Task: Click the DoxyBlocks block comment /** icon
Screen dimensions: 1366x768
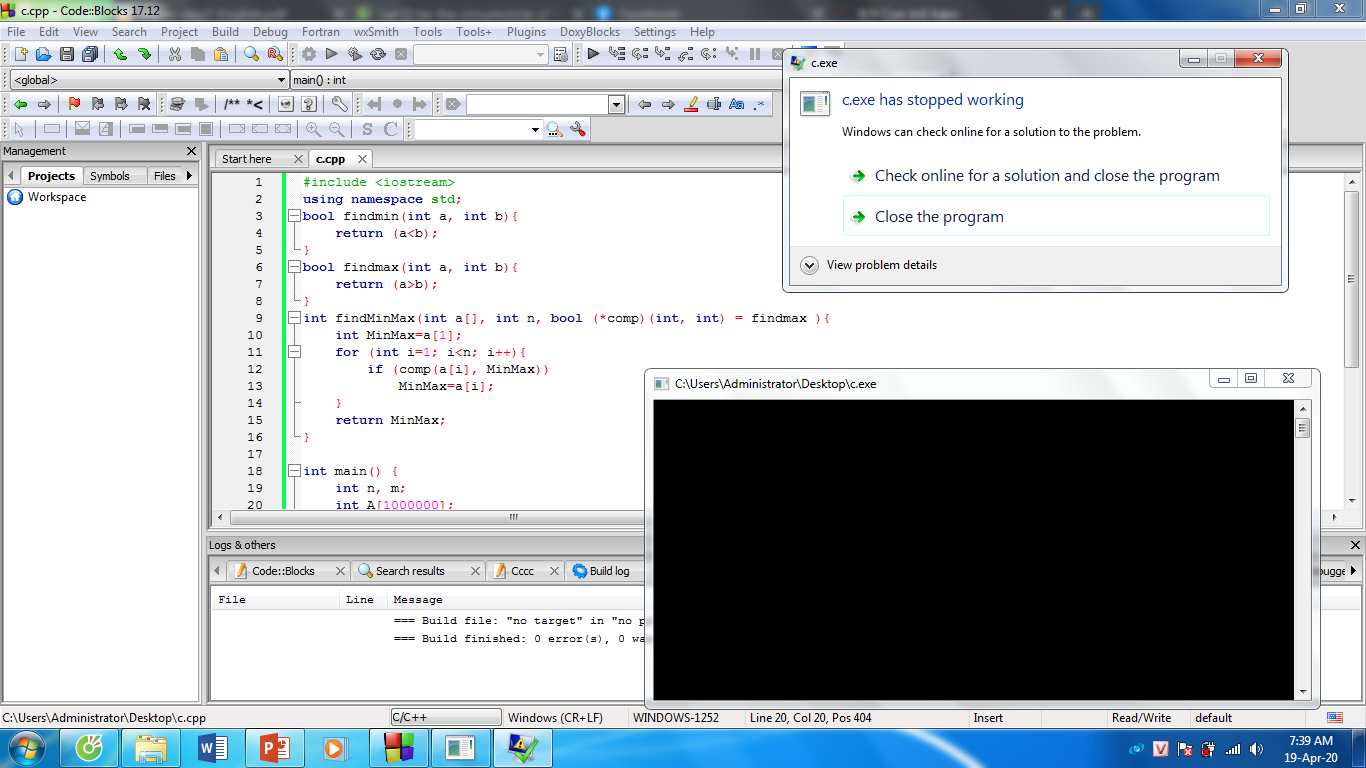Action: 232,104
